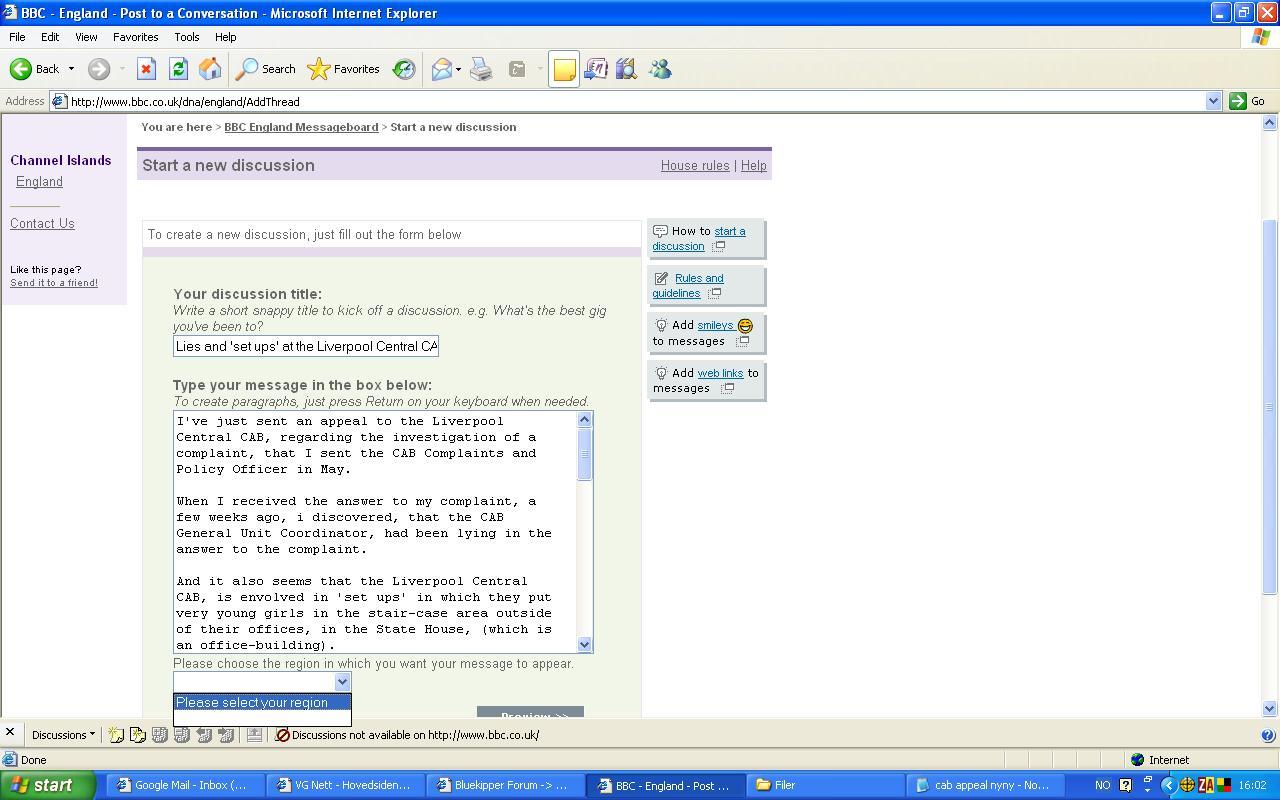Click the Forward navigation arrow
Viewport: 1280px width, 800px height.
[98, 69]
